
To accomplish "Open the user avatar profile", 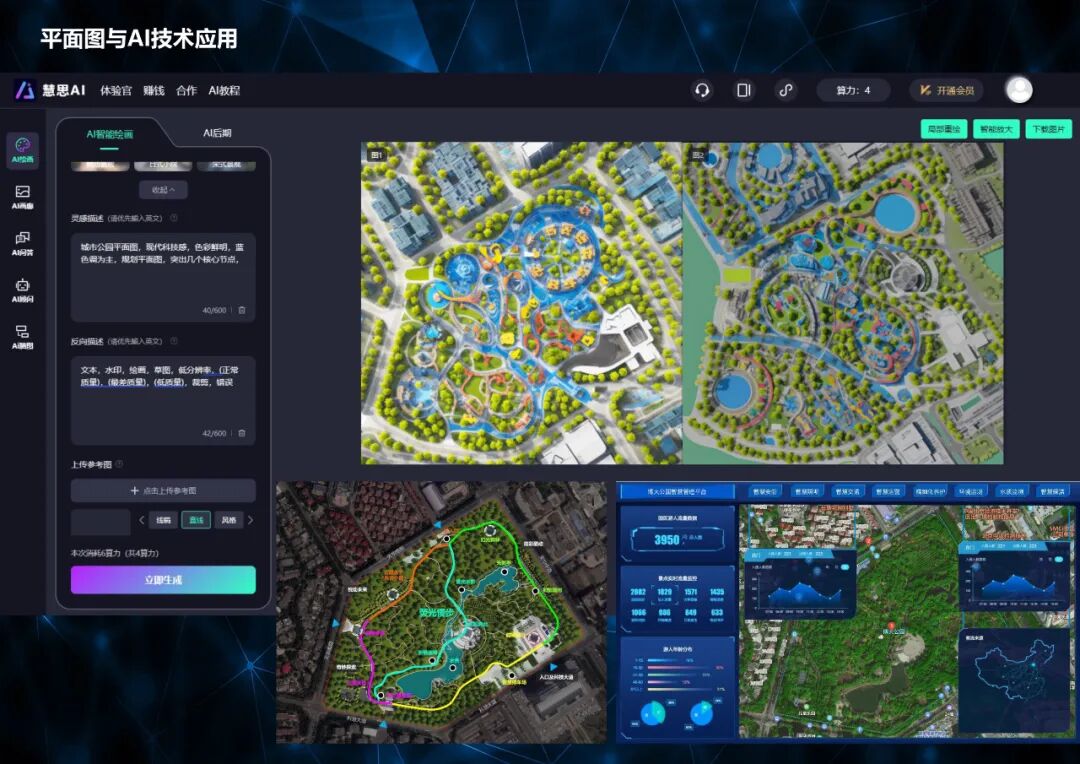I will (x=1019, y=90).
